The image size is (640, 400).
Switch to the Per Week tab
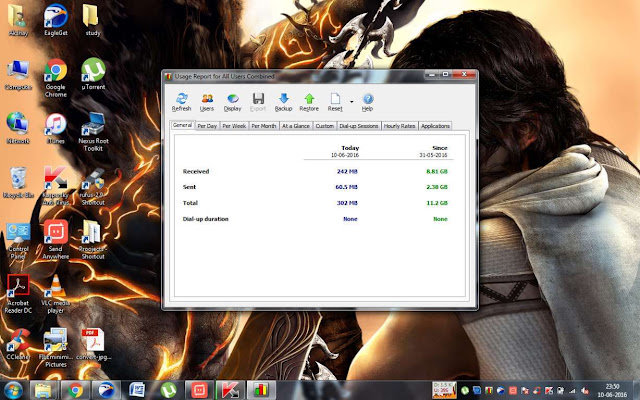[x=234, y=126]
